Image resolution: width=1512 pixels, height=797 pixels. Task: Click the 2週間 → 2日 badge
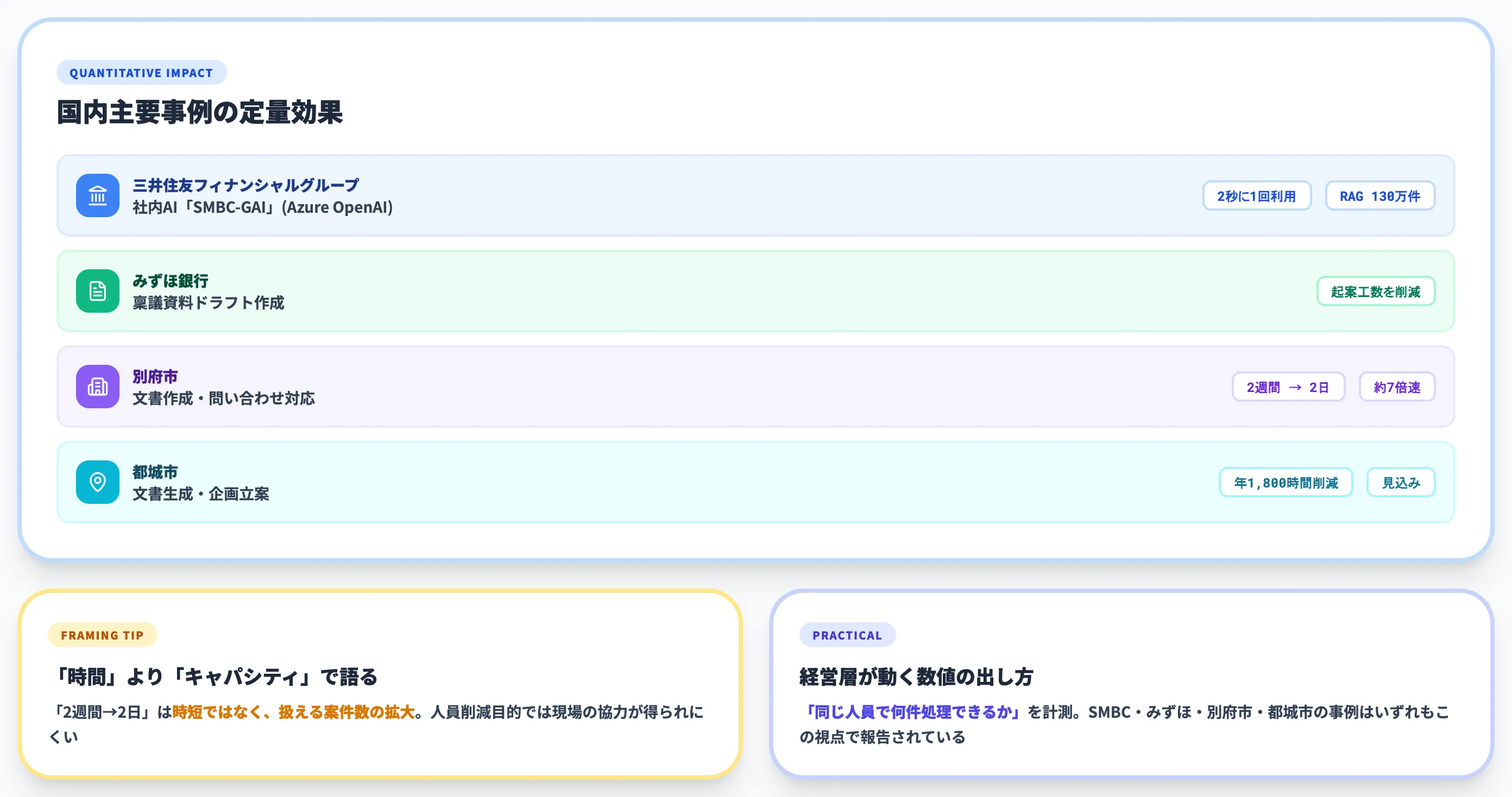tap(1288, 387)
